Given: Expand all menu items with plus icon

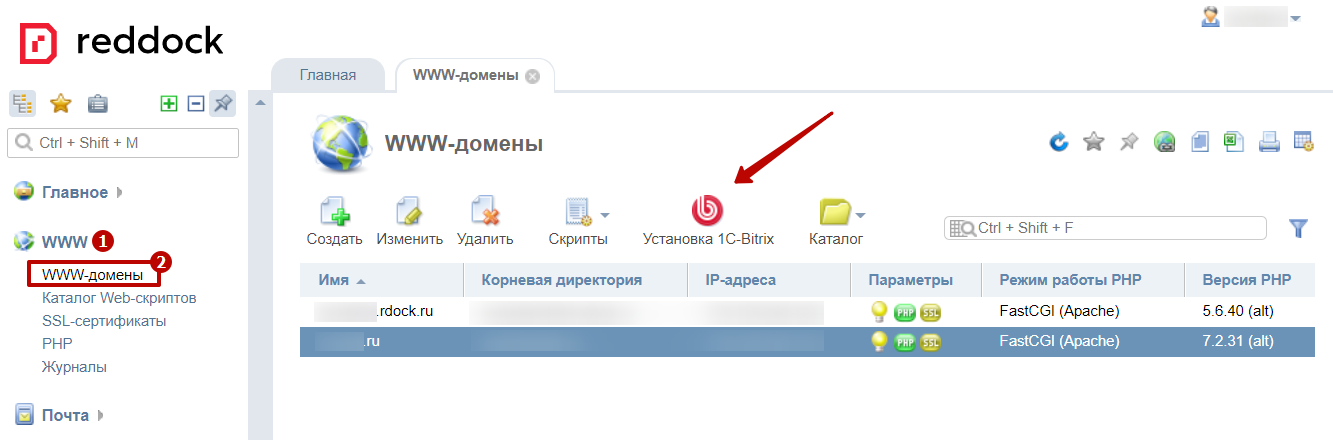Looking at the screenshot, I should [x=169, y=103].
